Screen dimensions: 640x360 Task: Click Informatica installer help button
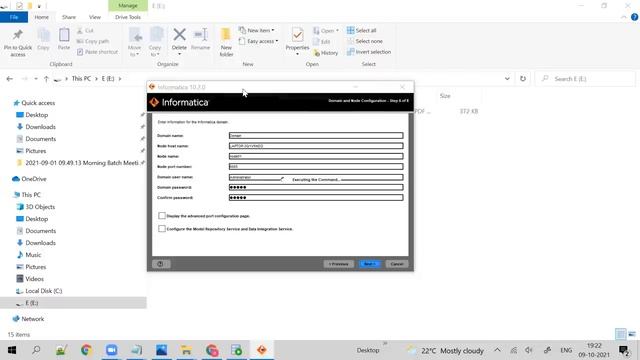click(x=160, y=264)
